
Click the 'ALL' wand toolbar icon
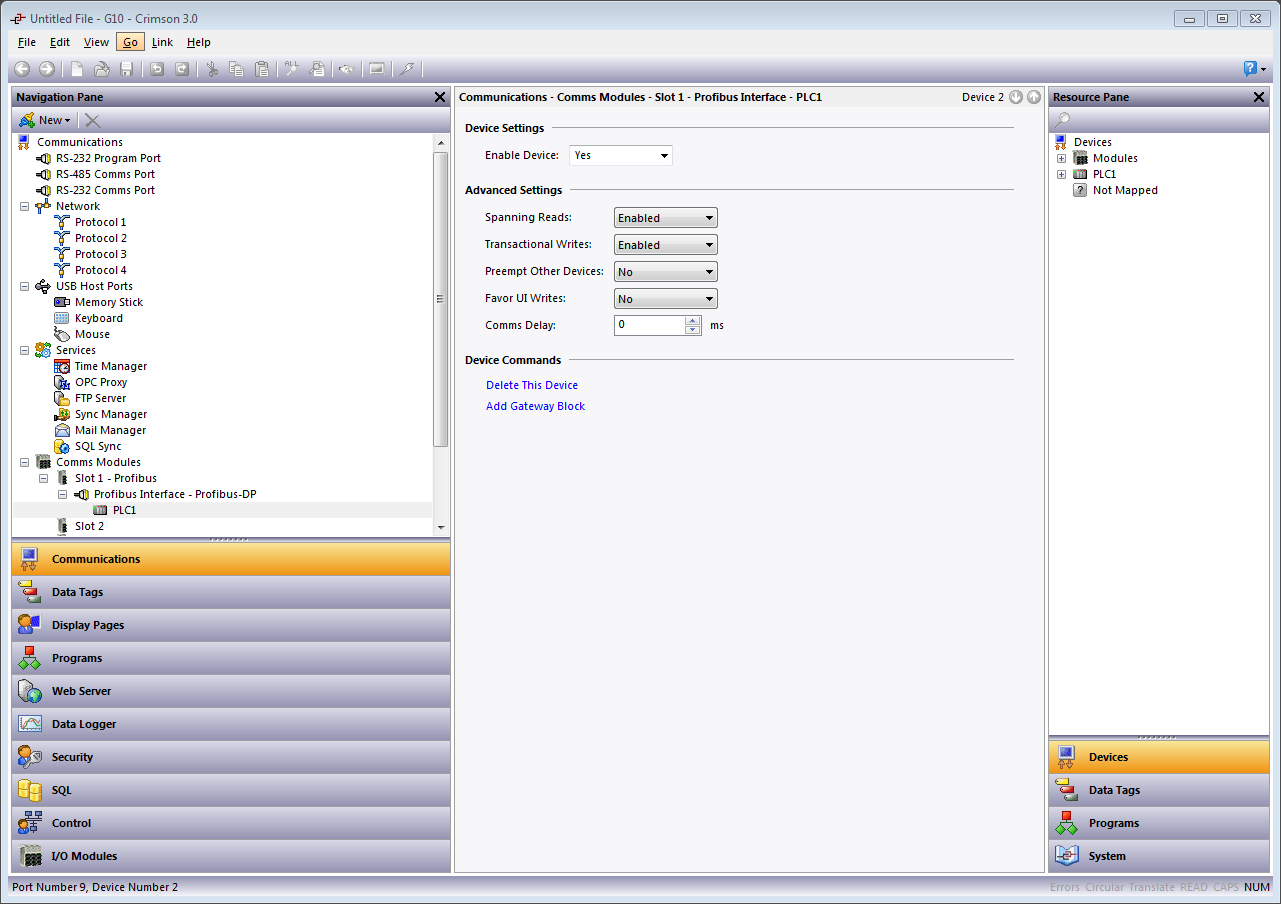click(x=292, y=69)
